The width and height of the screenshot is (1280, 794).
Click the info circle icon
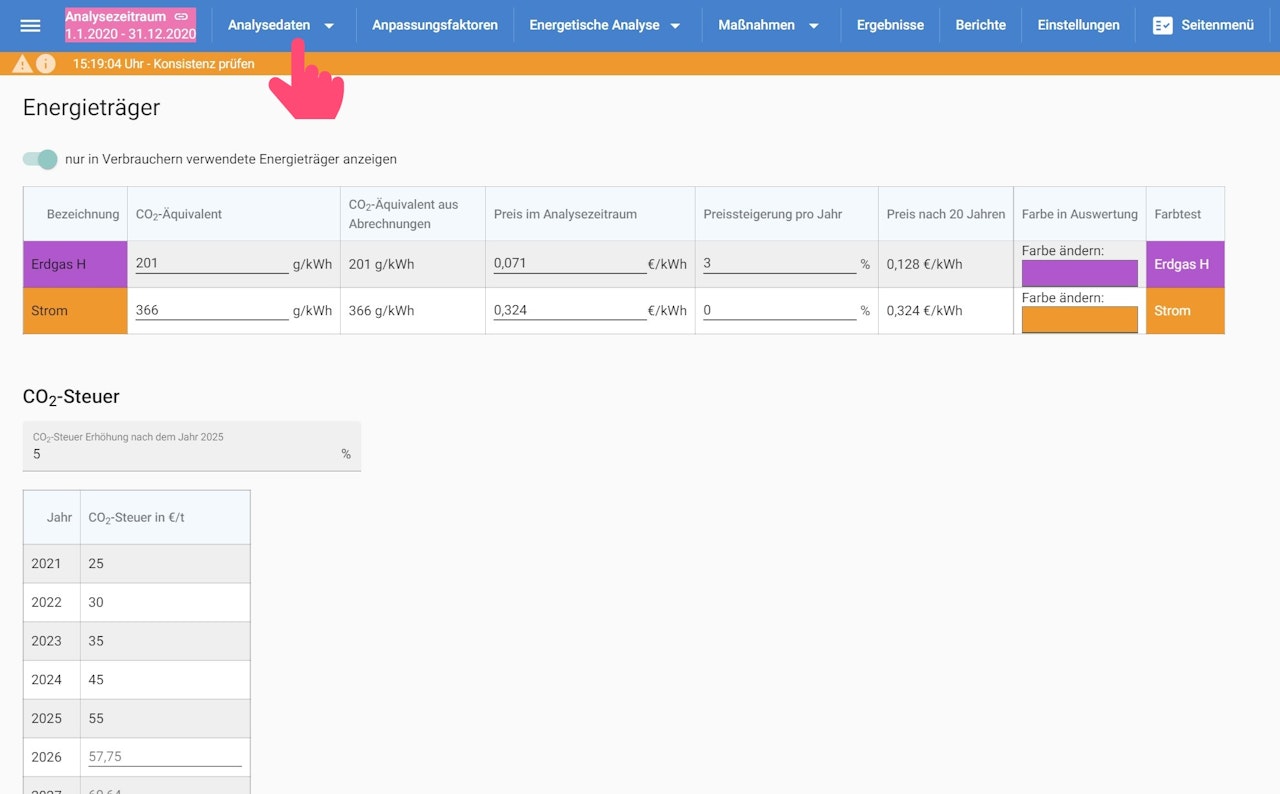(46, 64)
